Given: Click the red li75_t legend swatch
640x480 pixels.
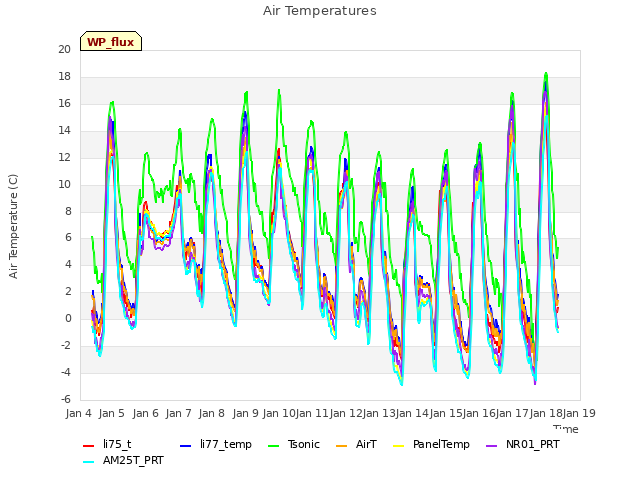Looking at the screenshot, I should [x=88, y=446].
